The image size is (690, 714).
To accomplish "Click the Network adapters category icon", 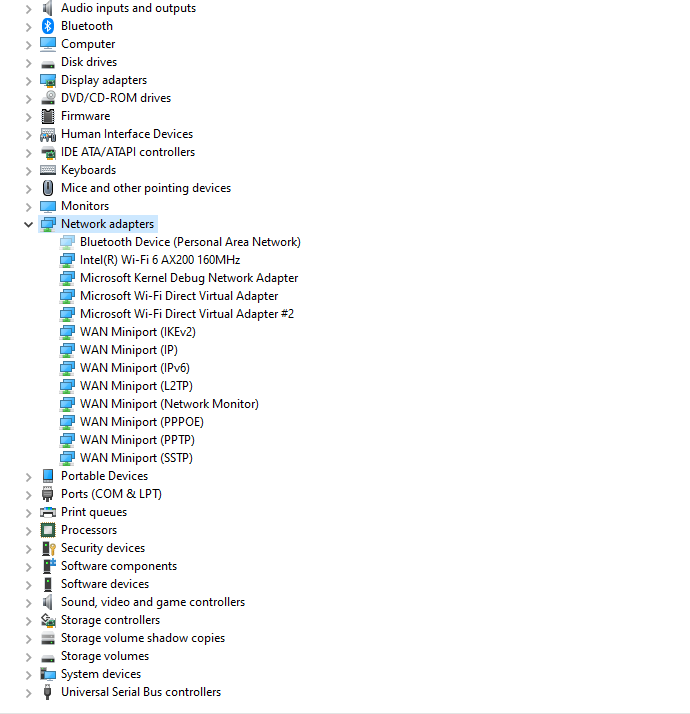I will (x=48, y=224).
